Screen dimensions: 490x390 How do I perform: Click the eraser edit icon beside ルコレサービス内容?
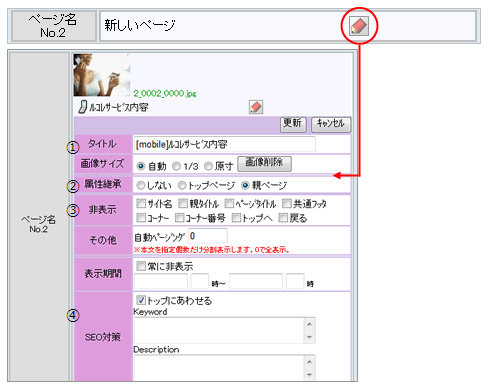(256, 107)
